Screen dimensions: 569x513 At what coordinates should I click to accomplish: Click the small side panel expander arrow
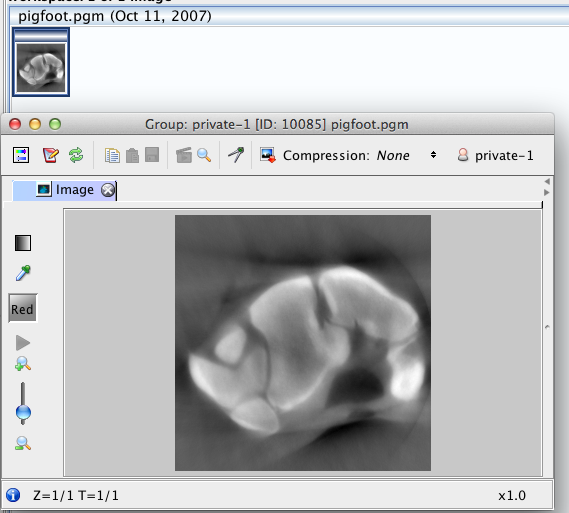tap(547, 327)
